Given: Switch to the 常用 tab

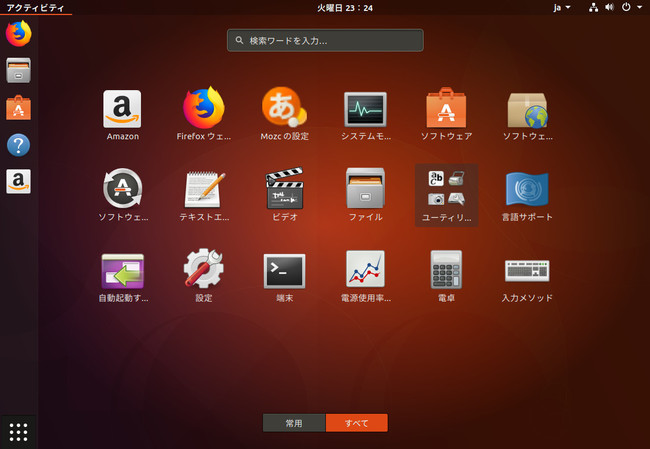Looking at the screenshot, I should tap(294, 423).
